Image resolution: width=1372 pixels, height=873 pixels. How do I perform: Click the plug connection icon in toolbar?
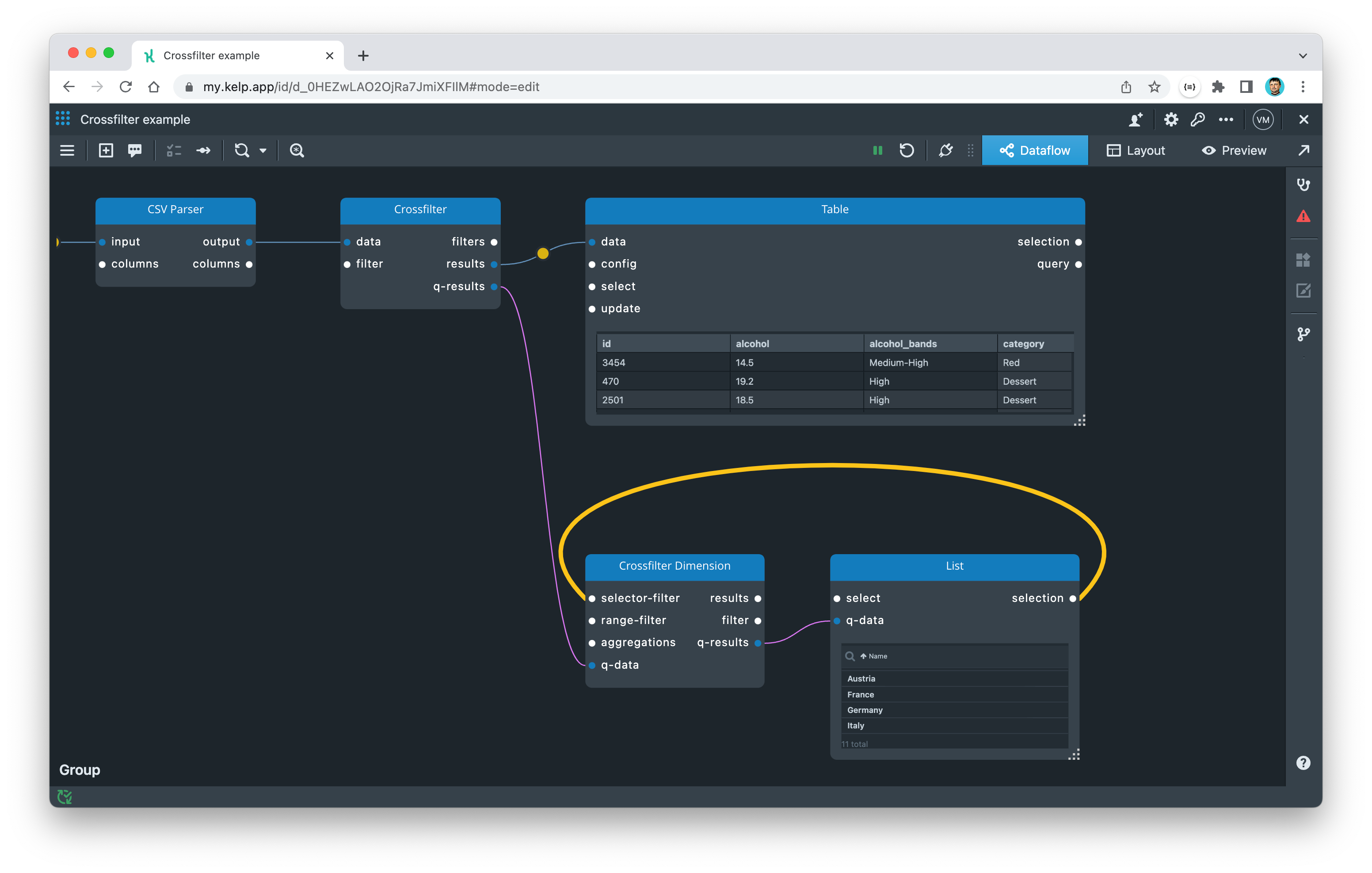[x=946, y=150]
